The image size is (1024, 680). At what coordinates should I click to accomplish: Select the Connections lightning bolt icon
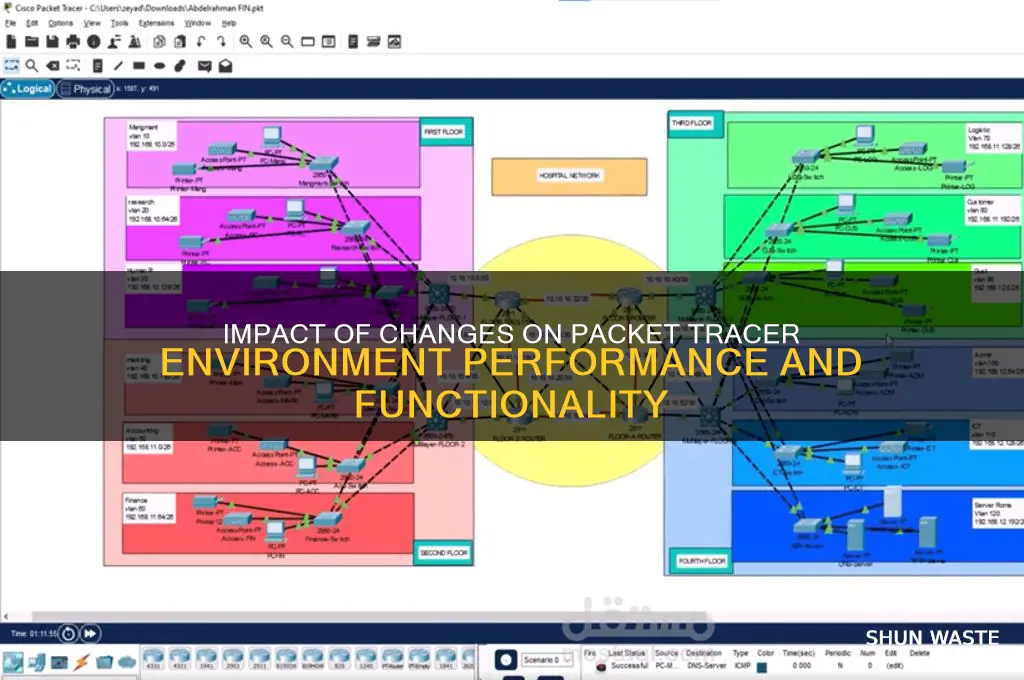coord(82,662)
